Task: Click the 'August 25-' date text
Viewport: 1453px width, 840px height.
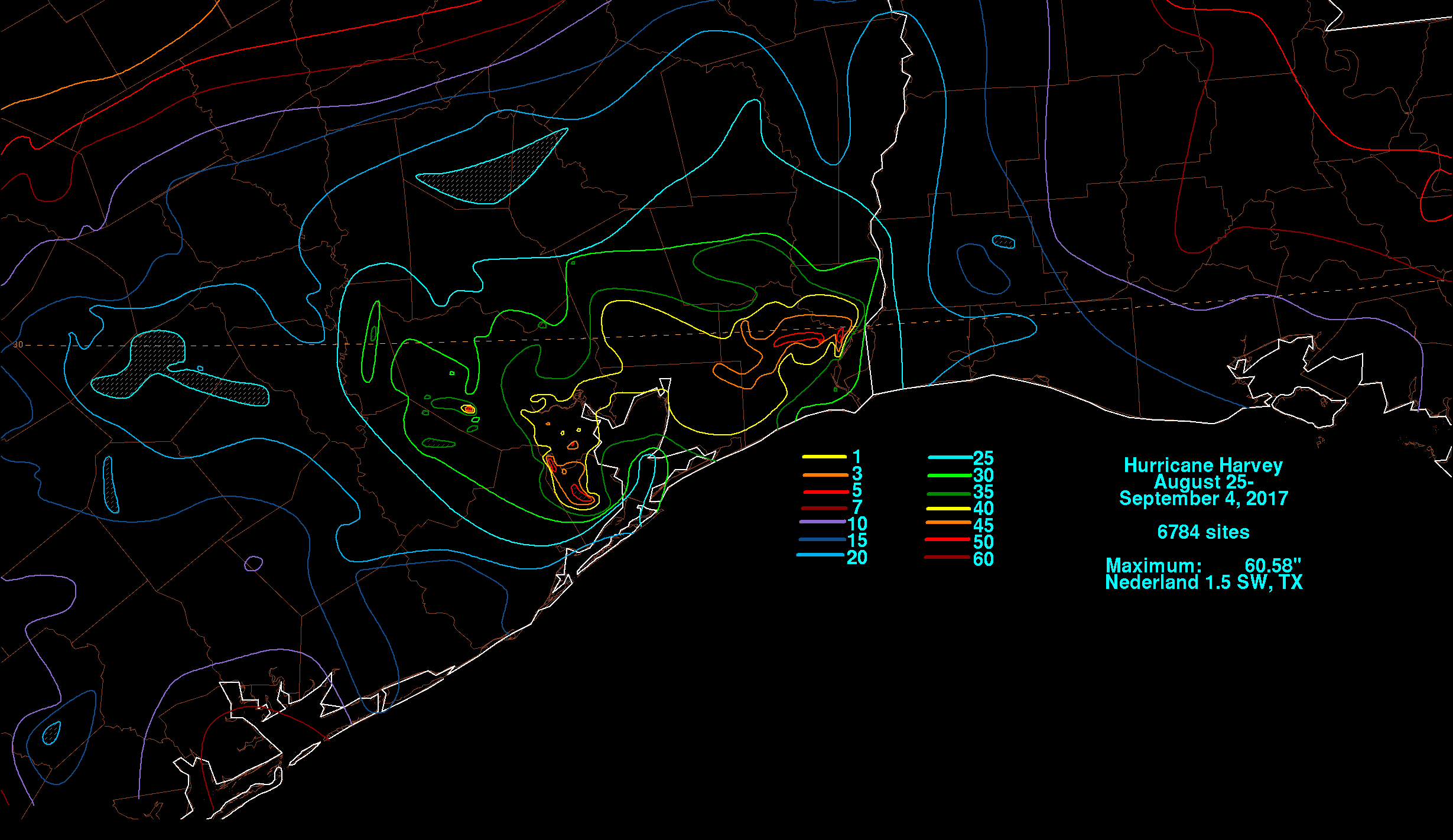Action: pyautogui.click(x=1204, y=482)
